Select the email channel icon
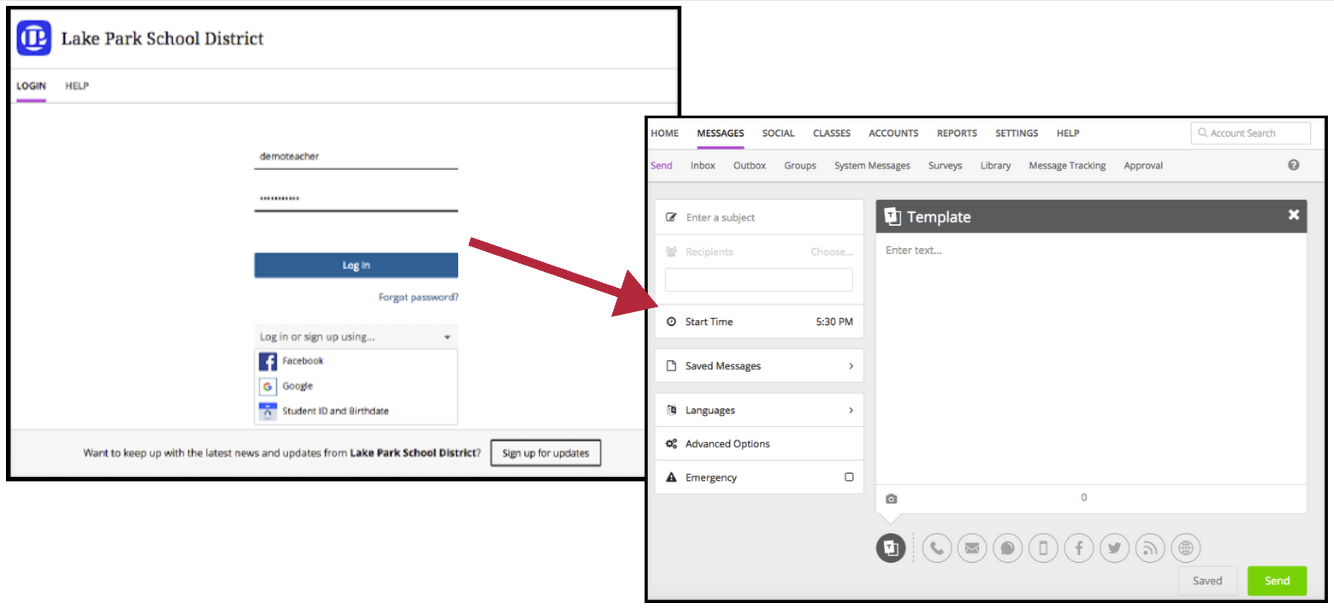 [x=972, y=548]
